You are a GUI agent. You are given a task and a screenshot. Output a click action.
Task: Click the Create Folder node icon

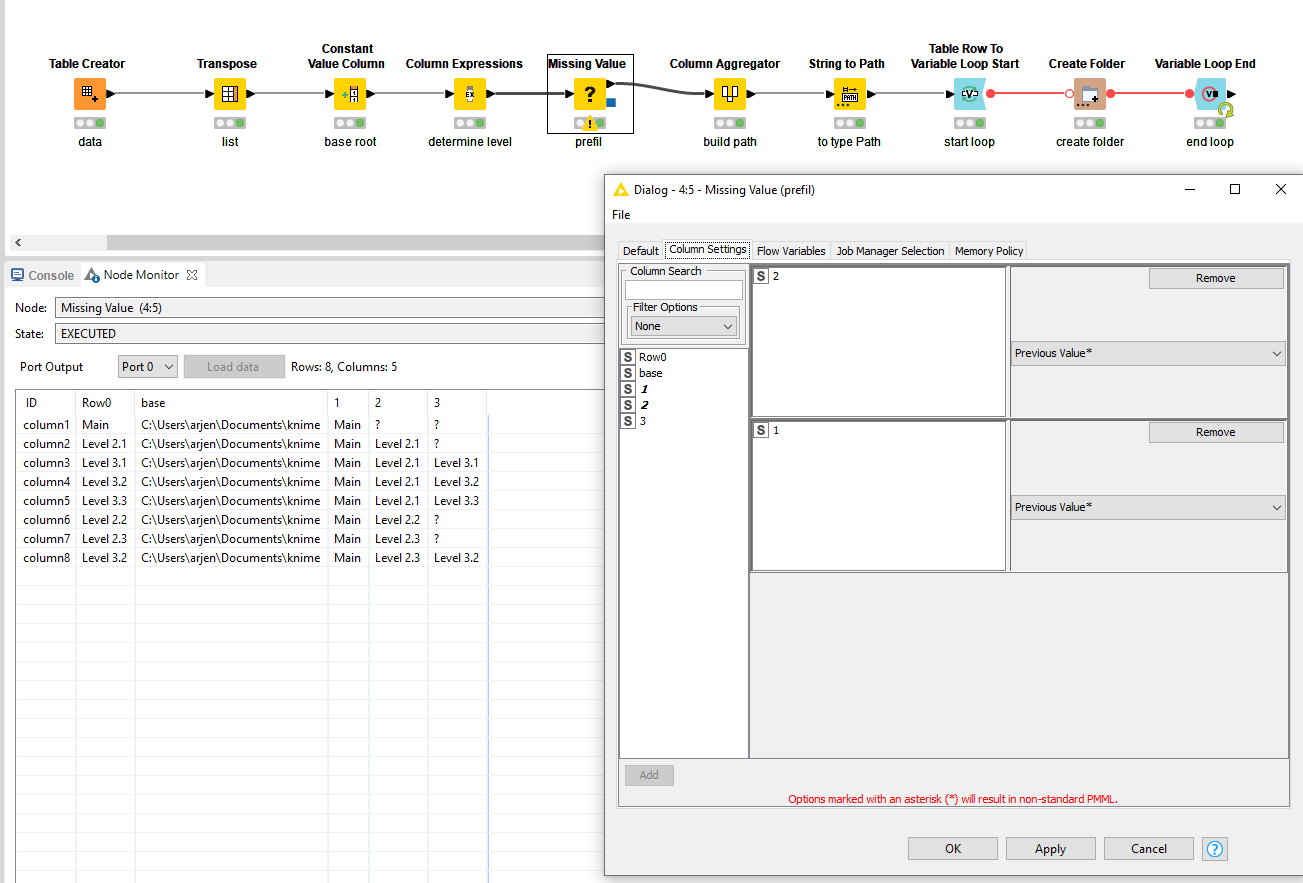tap(1088, 94)
